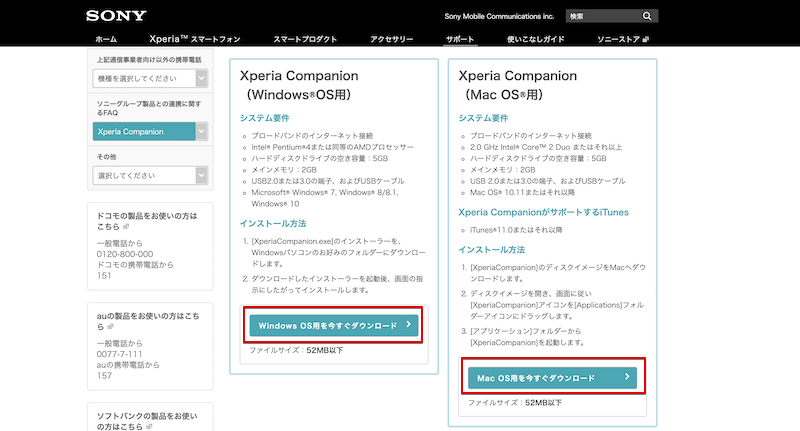Expand the Xperia Companion FAQ dropdown
This screenshot has width=800, height=431.
pos(150,131)
